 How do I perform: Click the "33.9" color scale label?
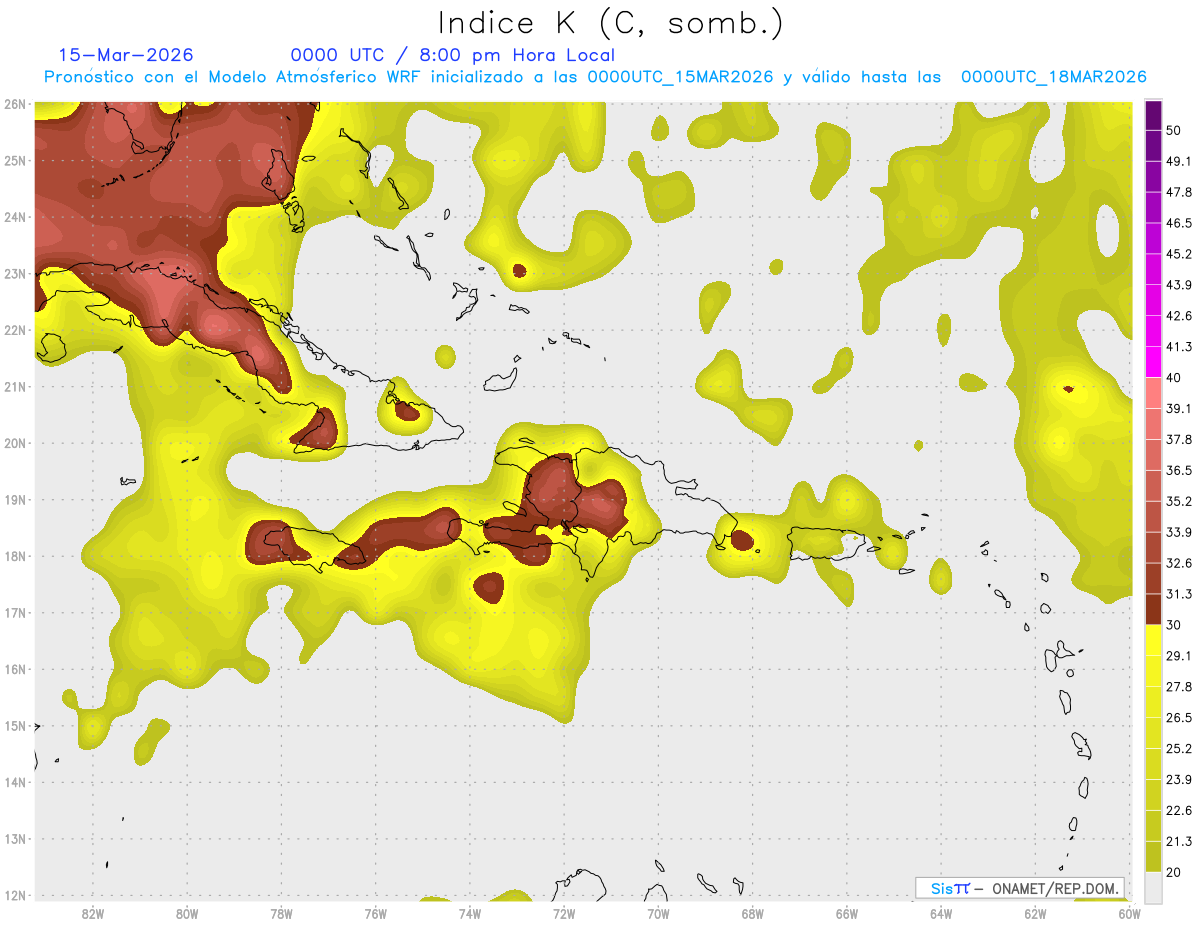(1179, 532)
